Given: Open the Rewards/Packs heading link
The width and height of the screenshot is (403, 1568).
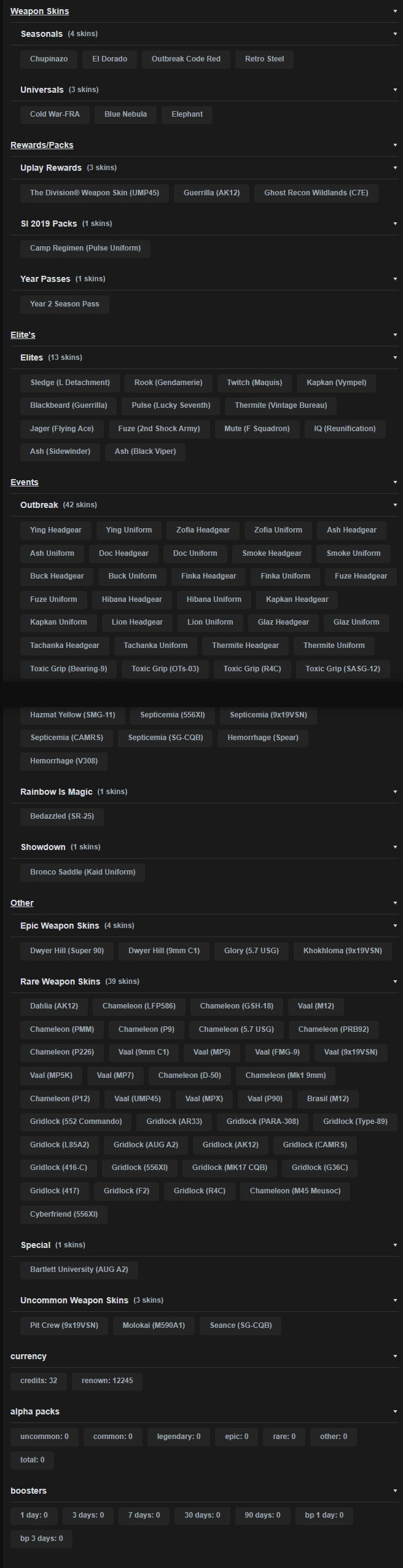Looking at the screenshot, I should click(42, 145).
